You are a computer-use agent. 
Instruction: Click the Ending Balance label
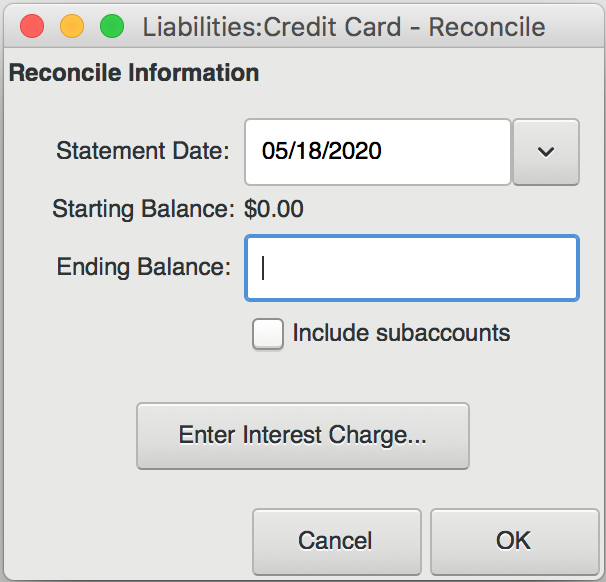143,267
